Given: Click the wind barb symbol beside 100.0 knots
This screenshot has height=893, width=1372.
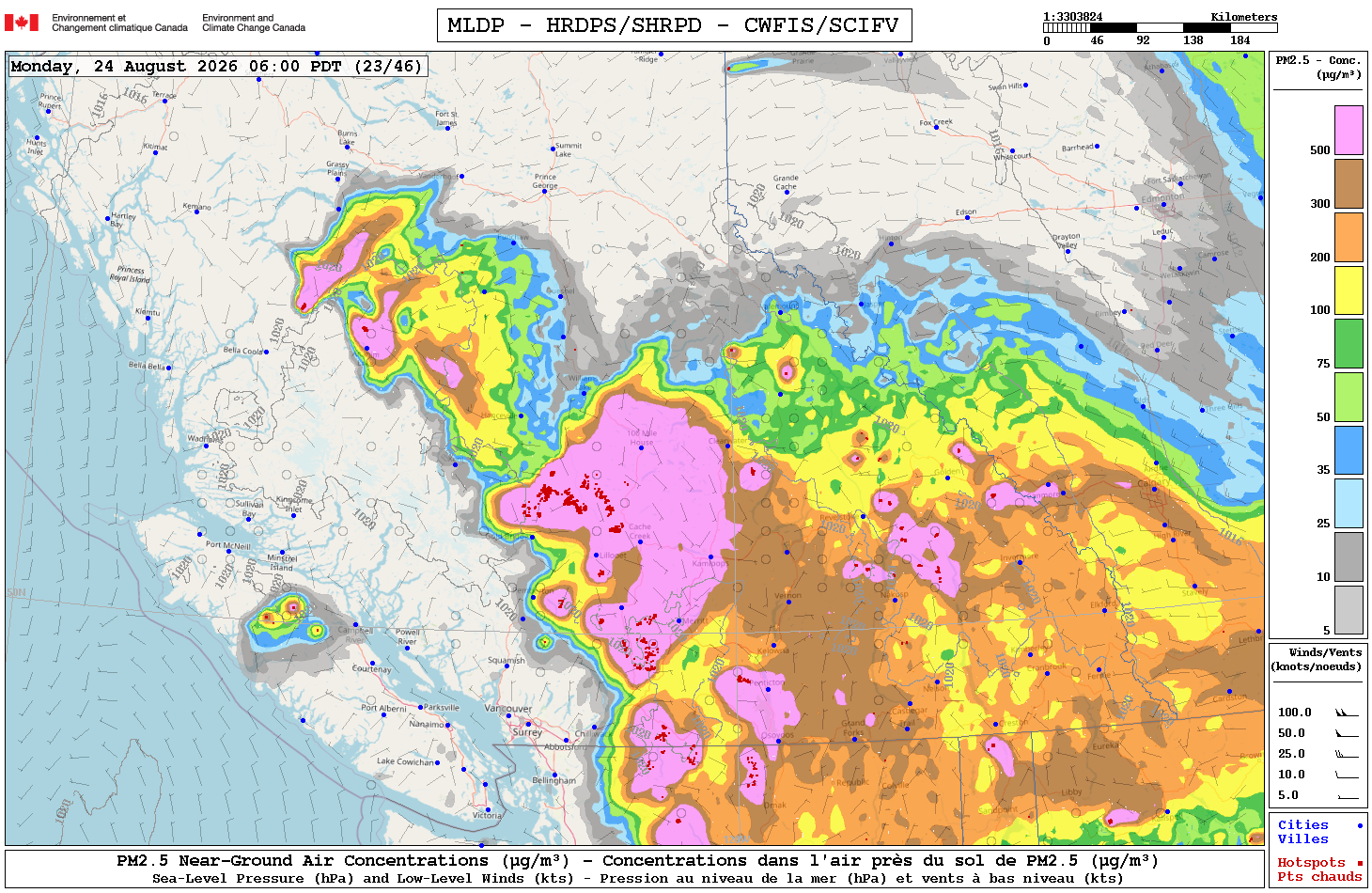Looking at the screenshot, I should 1347,713.
